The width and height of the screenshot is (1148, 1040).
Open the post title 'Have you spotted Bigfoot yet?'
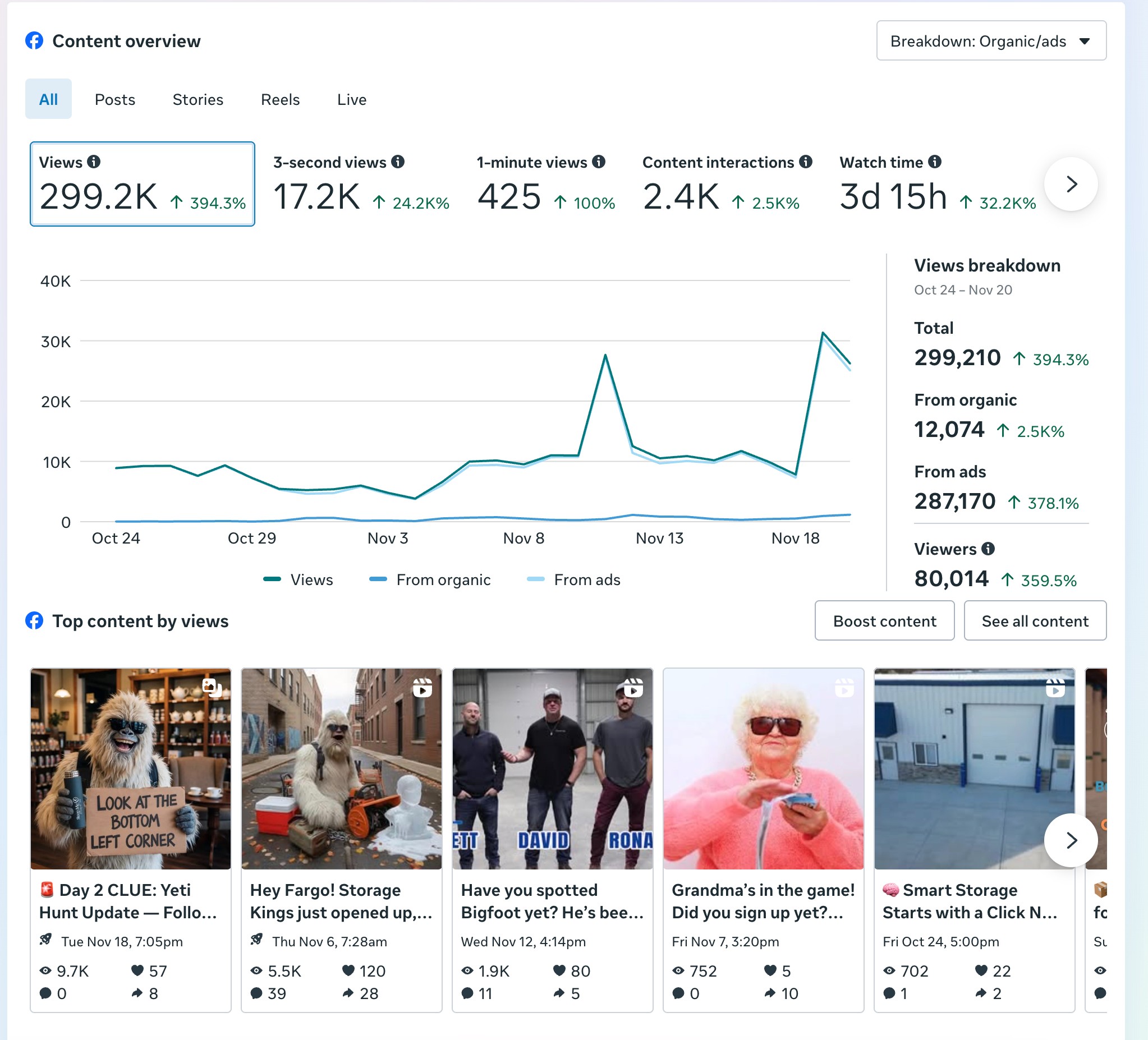[x=552, y=901]
